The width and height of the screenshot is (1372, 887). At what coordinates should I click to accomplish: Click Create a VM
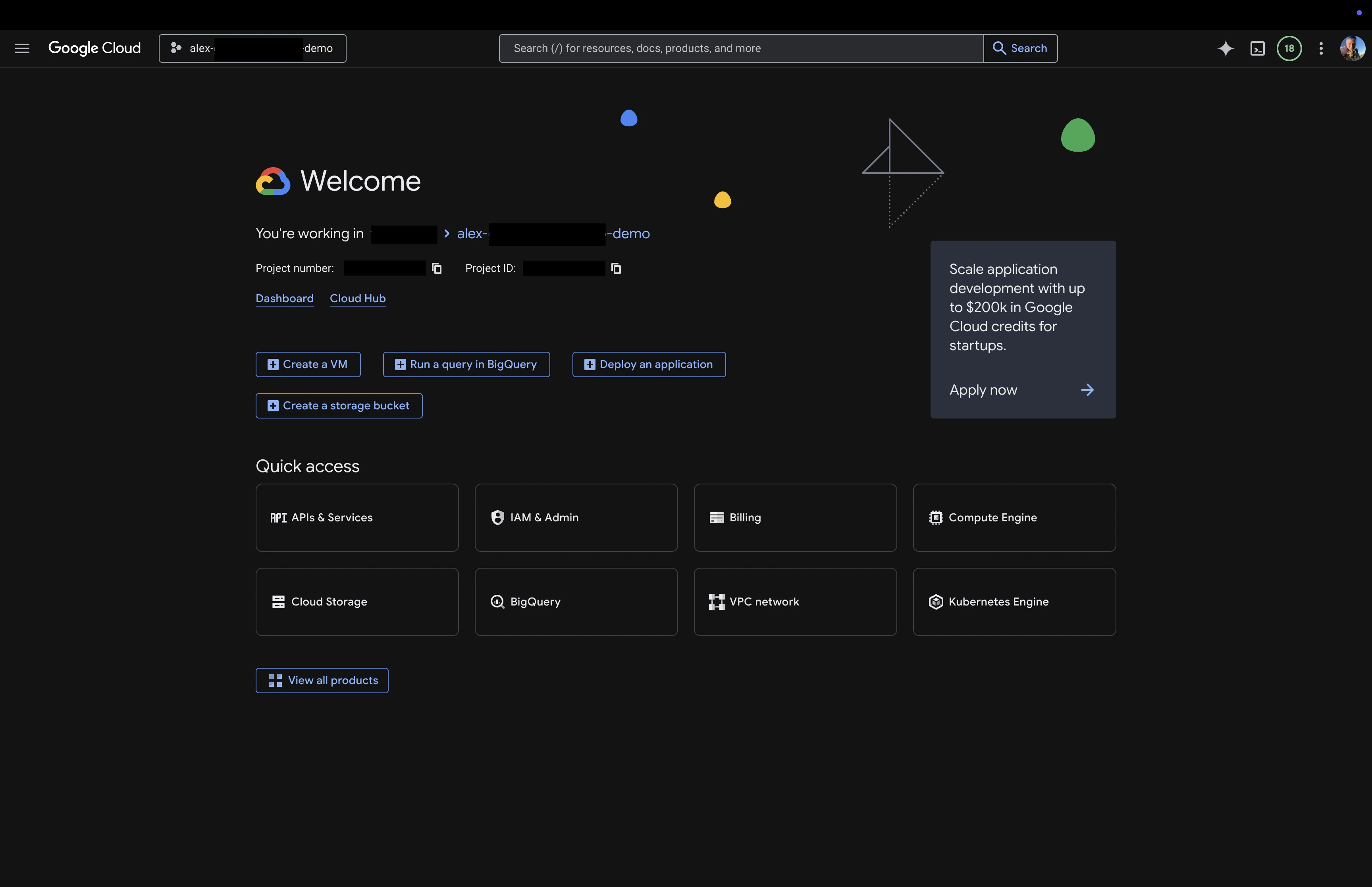[x=308, y=364]
